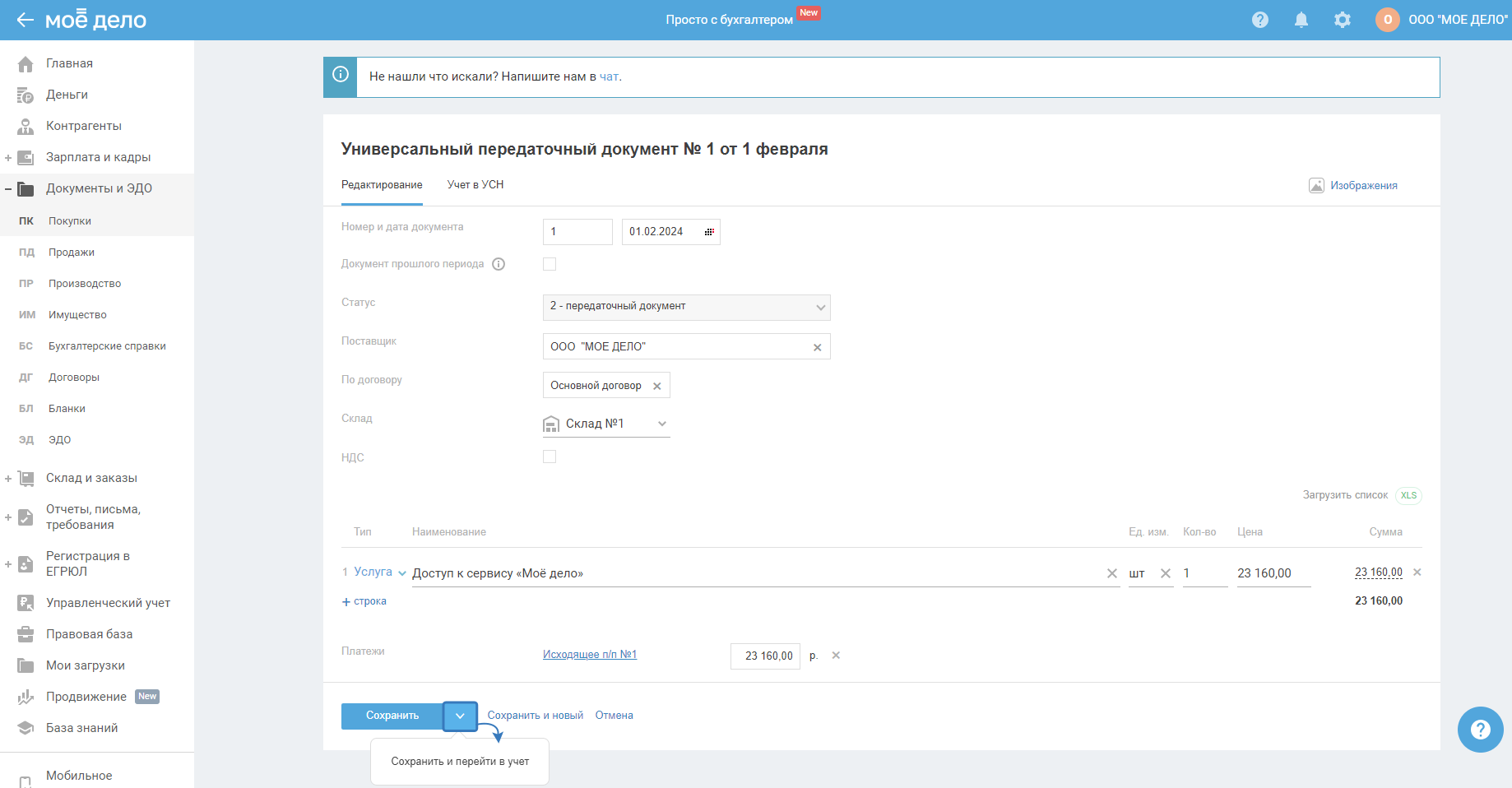Viewport: 1512px width, 788px height.
Task: Click the document number field
Action: point(577,232)
